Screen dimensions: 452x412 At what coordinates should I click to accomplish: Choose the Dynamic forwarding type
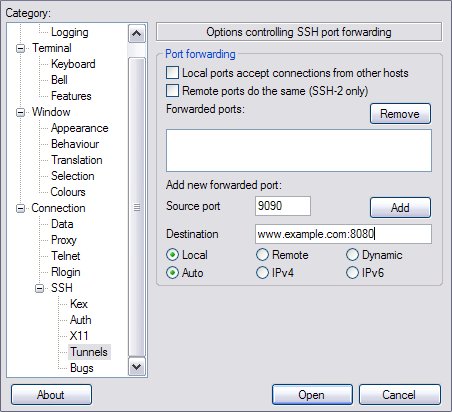[x=352, y=255]
